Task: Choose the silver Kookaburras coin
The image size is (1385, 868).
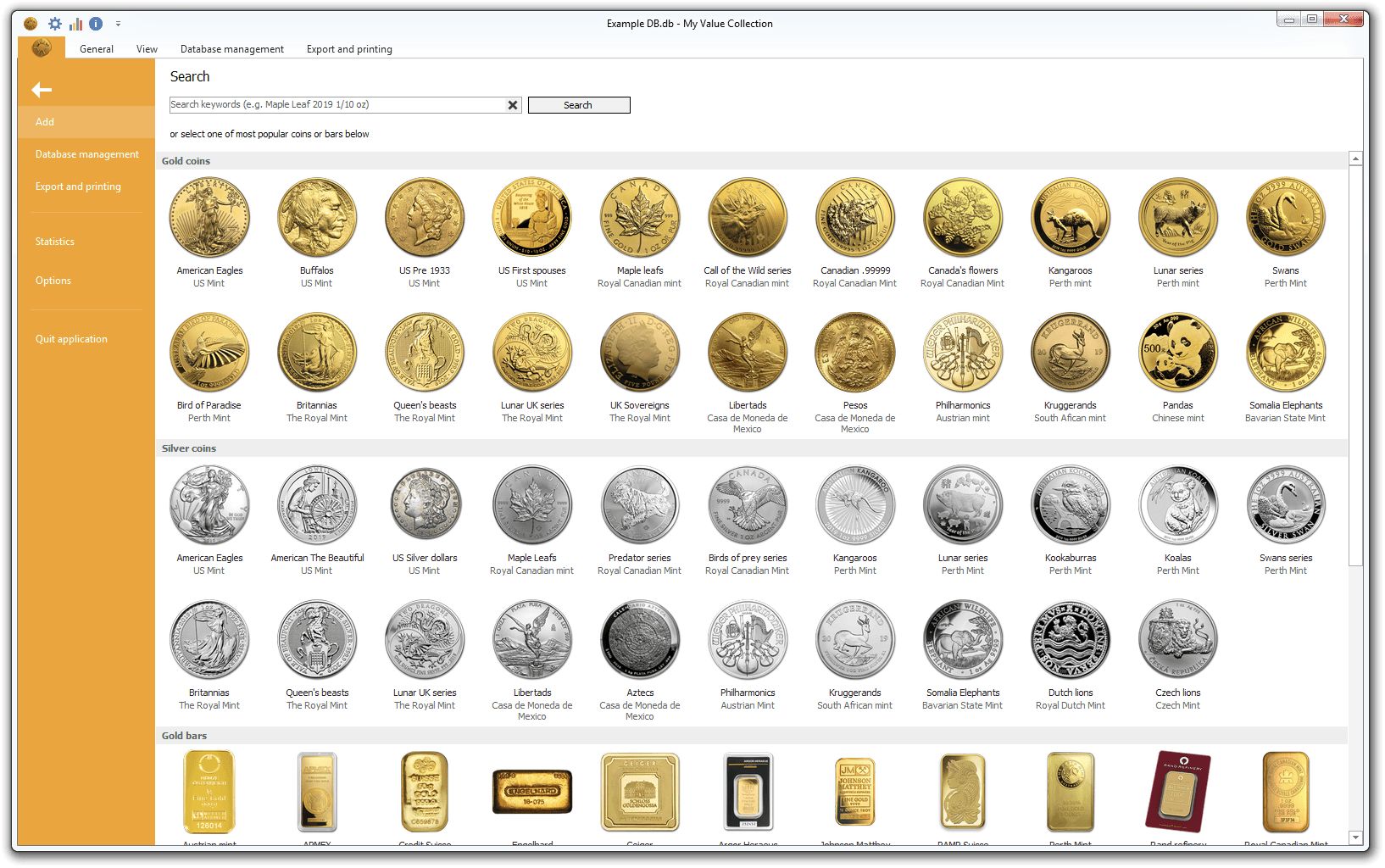Action: pos(1070,505)
